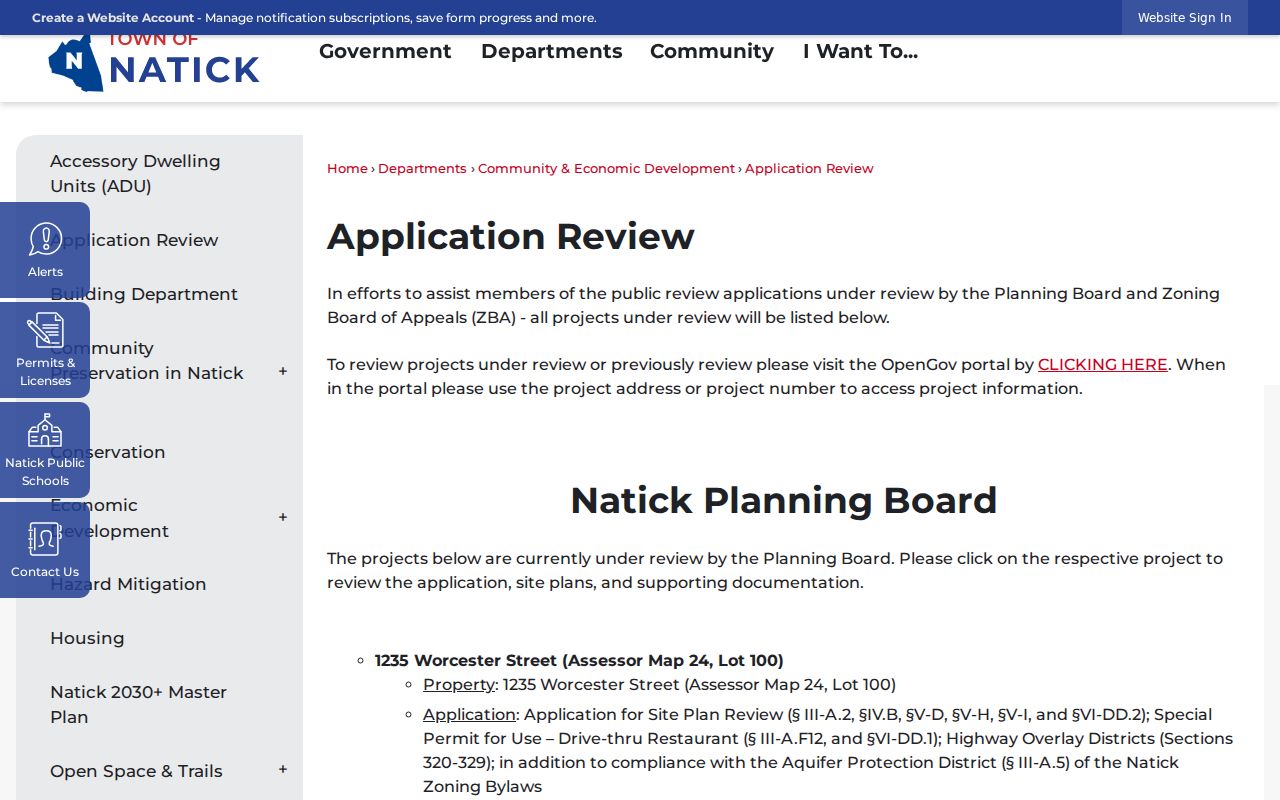The image size is (1280, 800).
Task: Open the Government menu
Action: pyautogui.click(x=385, y=51)
